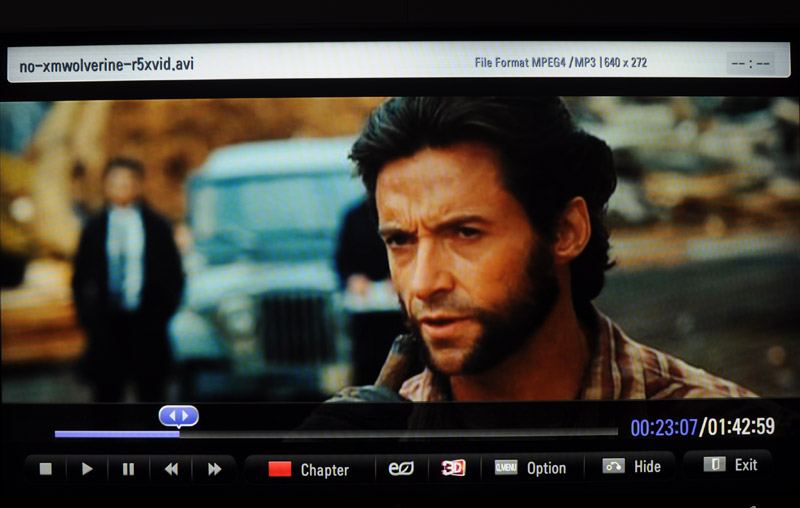
Task: Pause the movie
Action: point(129,469)
